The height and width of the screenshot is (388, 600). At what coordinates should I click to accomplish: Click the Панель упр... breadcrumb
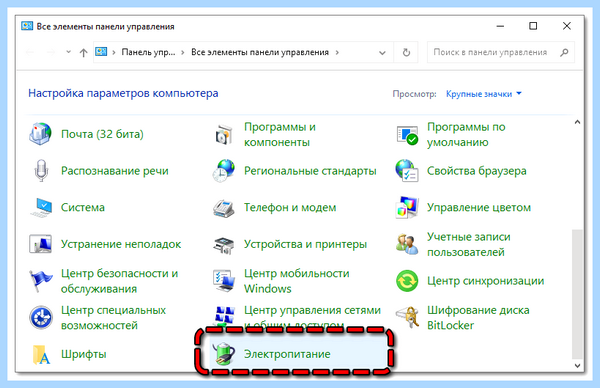click(148, 52)
